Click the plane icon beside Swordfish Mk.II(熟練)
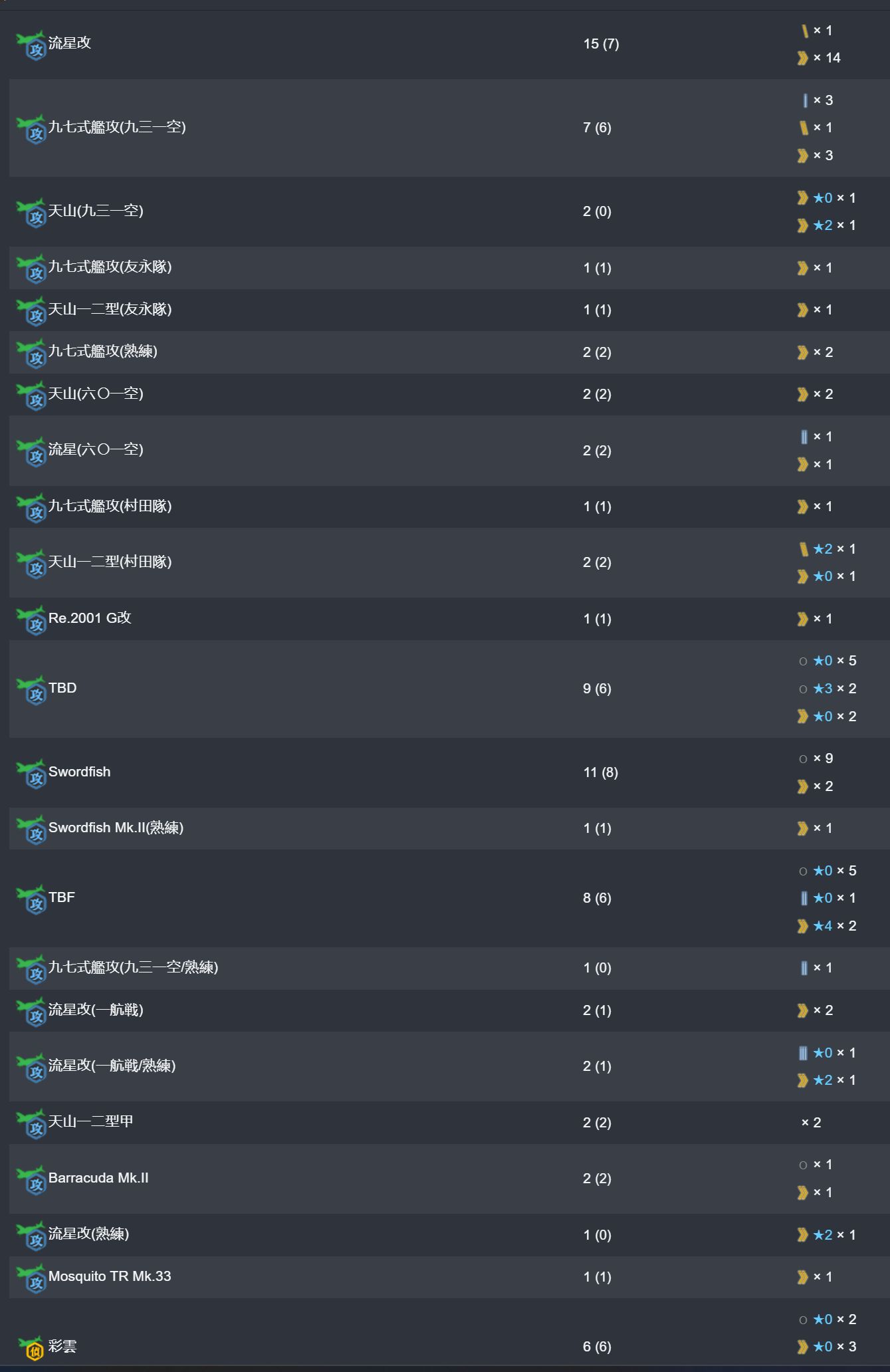Image resolution: width=890 pixels, height=1372 pixels. 31,830
